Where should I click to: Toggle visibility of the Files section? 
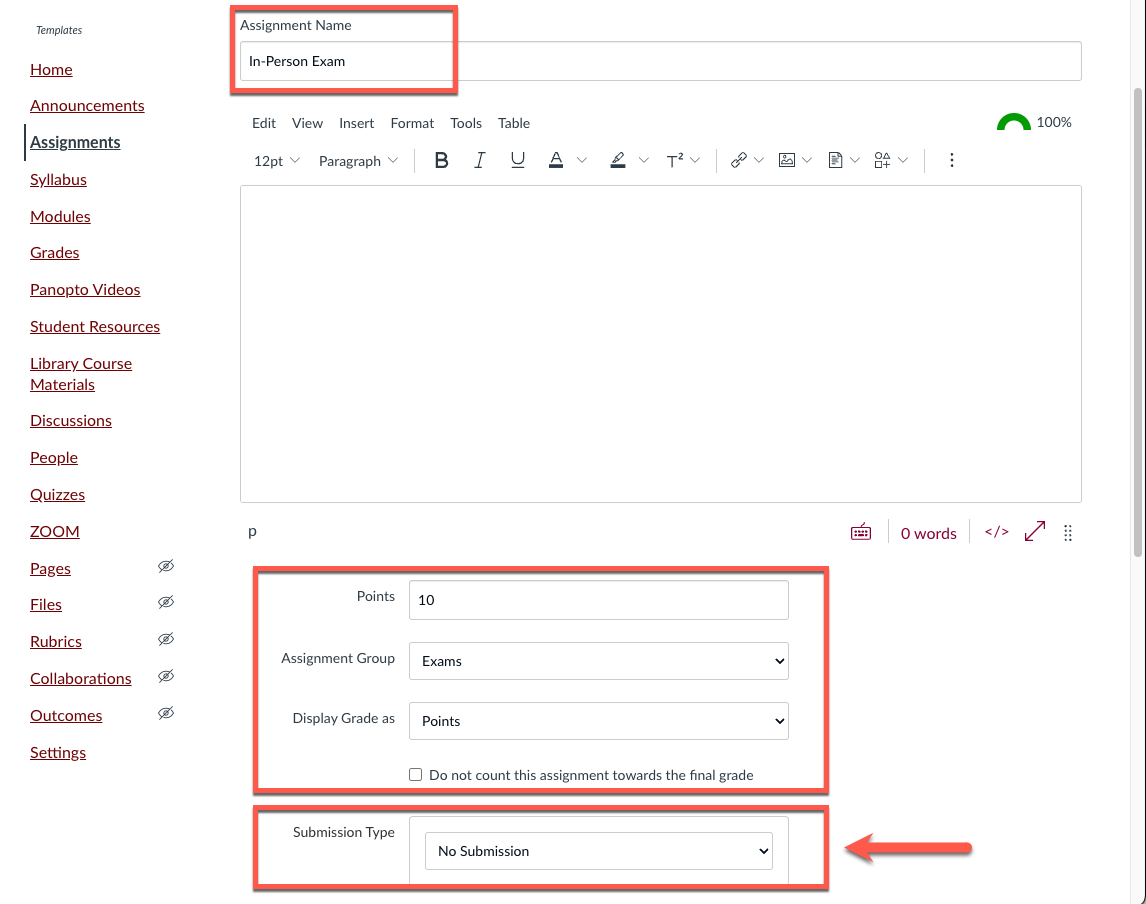(x=166, y=602)
